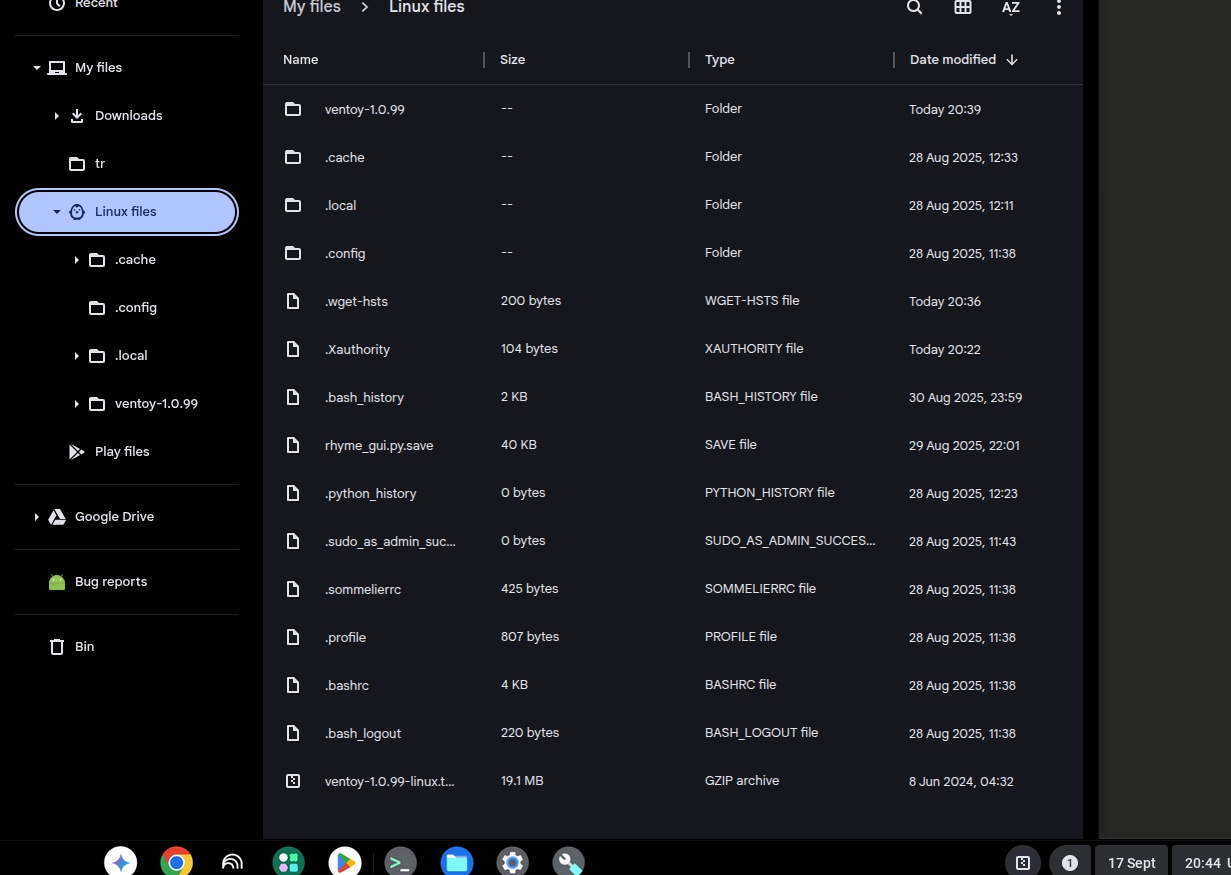Sort by Date modified column header
The height and width of the screenshot is (875, 1231).
click(x=952, y=60)
